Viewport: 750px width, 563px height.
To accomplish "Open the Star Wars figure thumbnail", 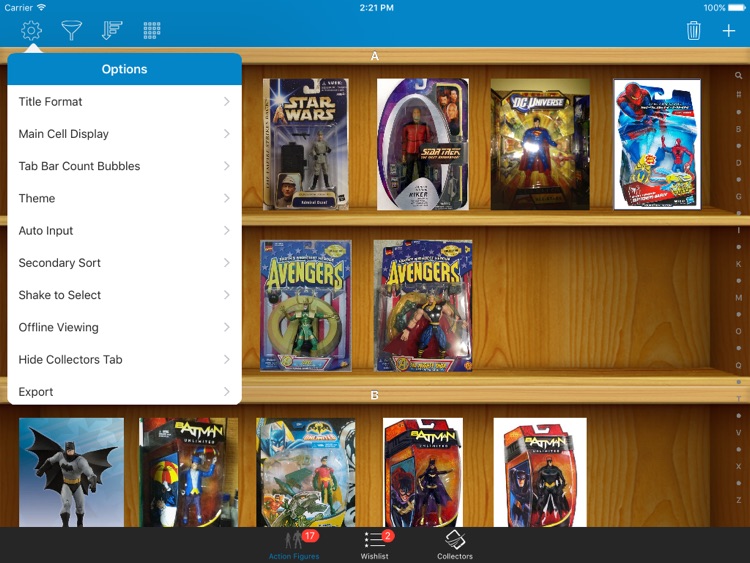I will click(x=306, y=144).
